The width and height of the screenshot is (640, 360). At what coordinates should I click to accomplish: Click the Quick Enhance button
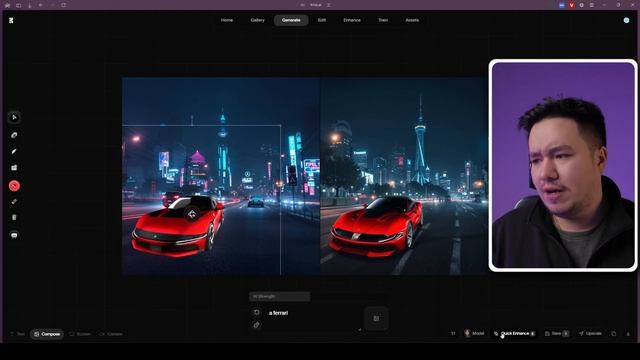point(515,333)
